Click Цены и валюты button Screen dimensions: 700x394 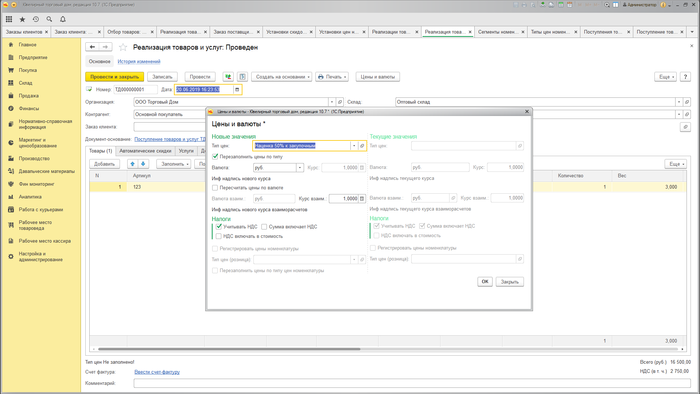click(378, 77)
